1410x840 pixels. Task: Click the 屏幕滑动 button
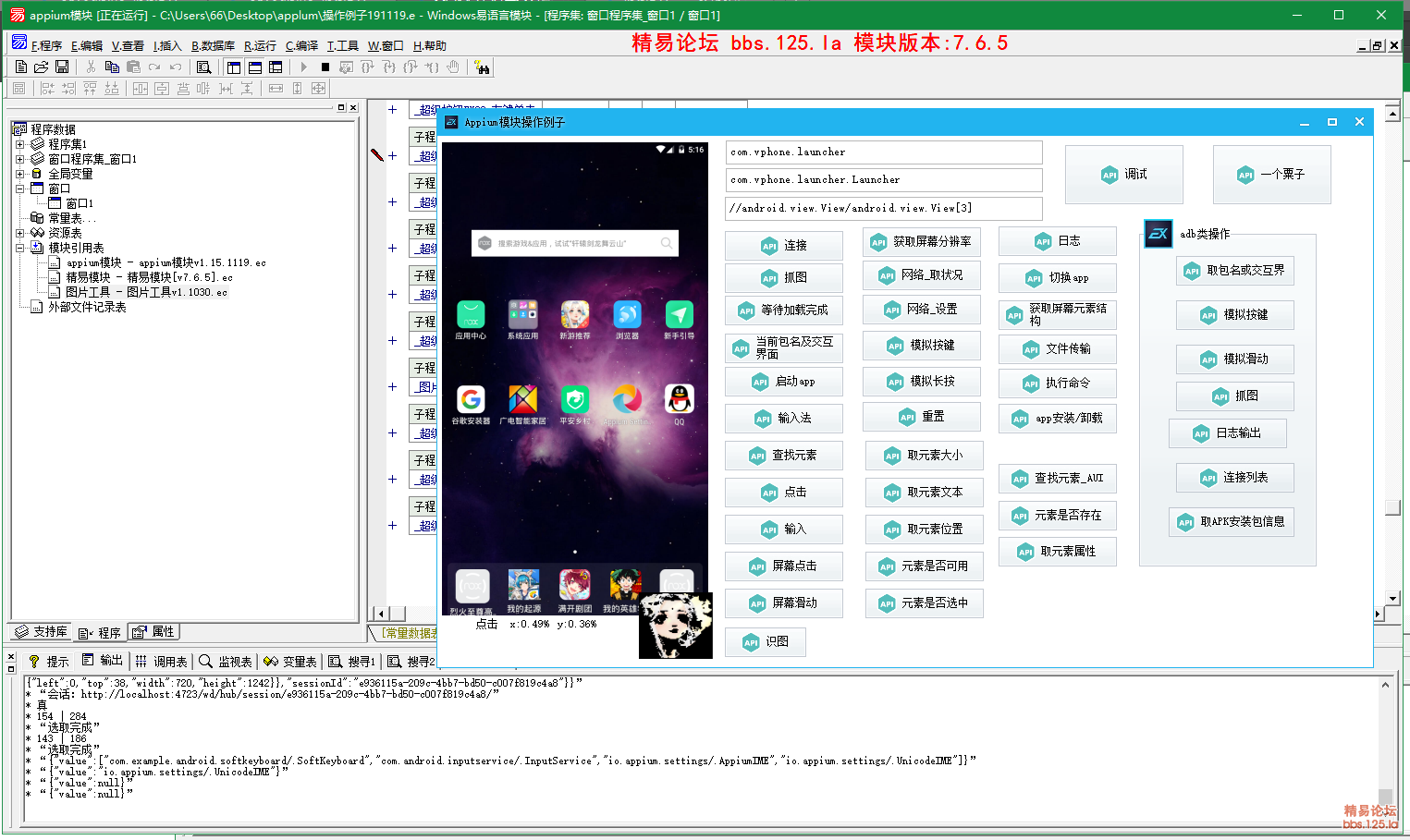784,603
